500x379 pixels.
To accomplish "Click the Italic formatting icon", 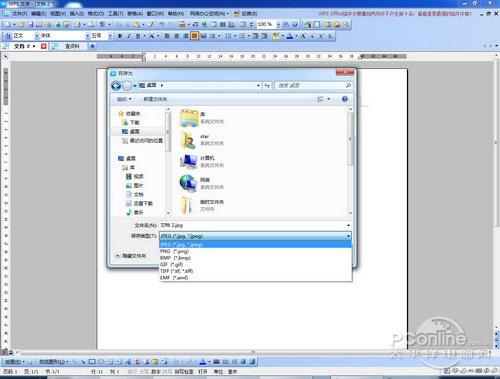I will click(x=129, y=36).
